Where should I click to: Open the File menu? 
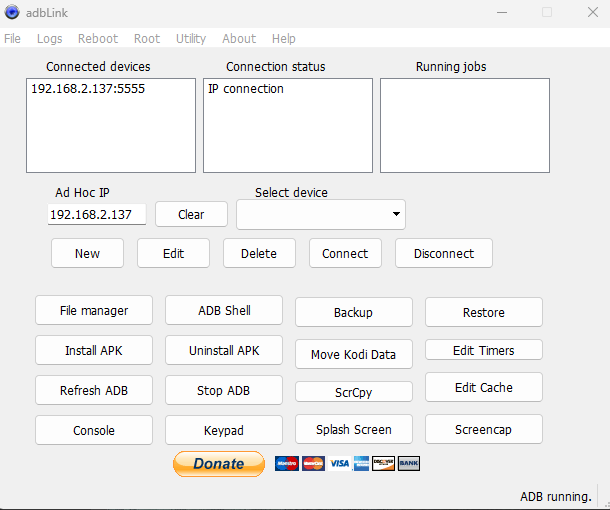point(12,38)
